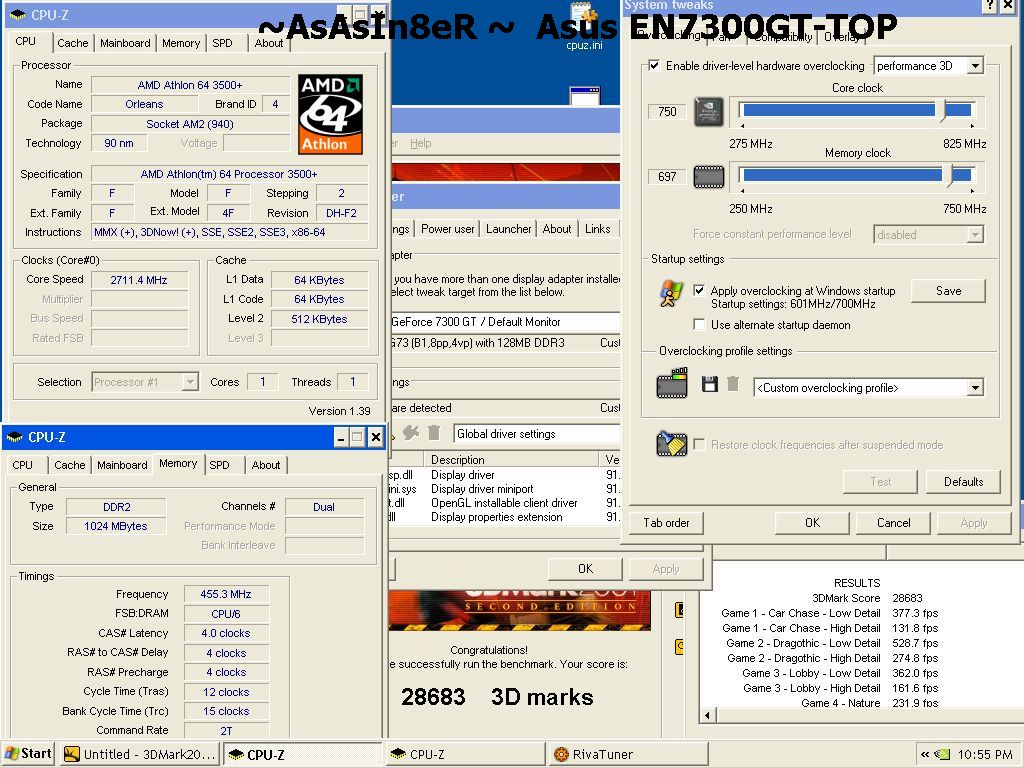Click the taskbar clock showing 10:55 PM

[985, 754]
